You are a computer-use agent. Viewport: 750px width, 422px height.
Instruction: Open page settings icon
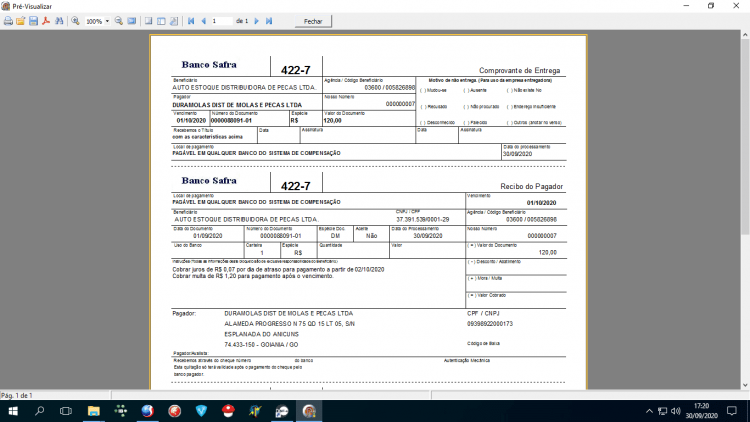coord(174,21)
